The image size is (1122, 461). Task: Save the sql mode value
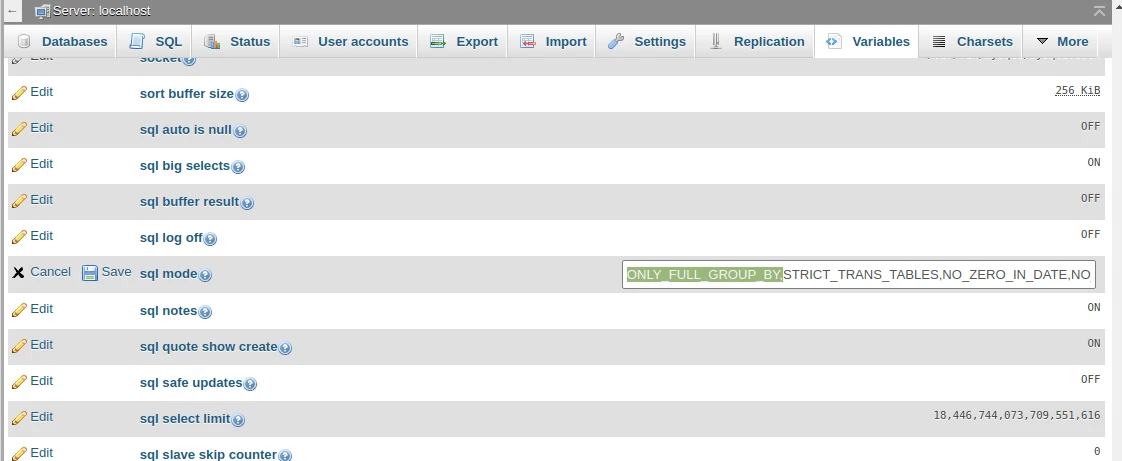[x=106, y=272]
